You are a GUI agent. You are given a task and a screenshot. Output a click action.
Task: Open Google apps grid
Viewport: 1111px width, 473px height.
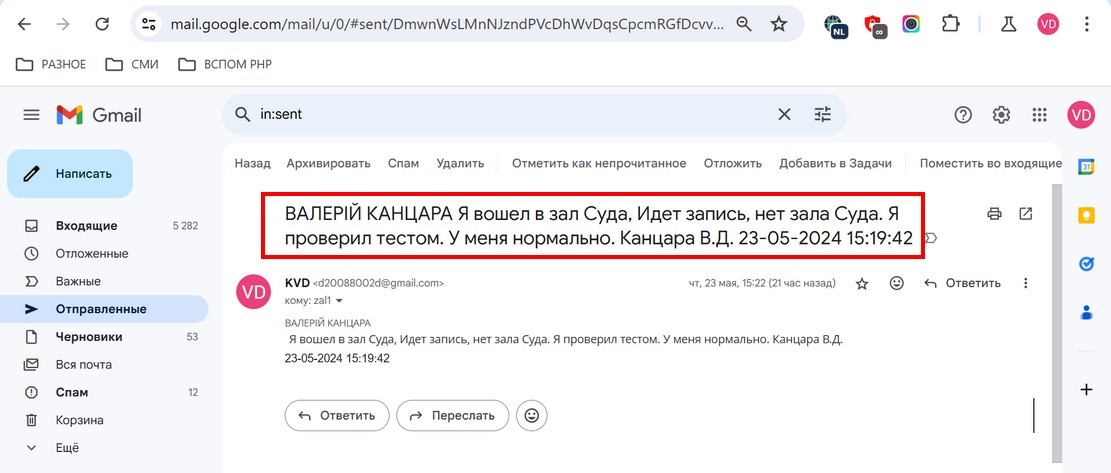coord(1039,115)
